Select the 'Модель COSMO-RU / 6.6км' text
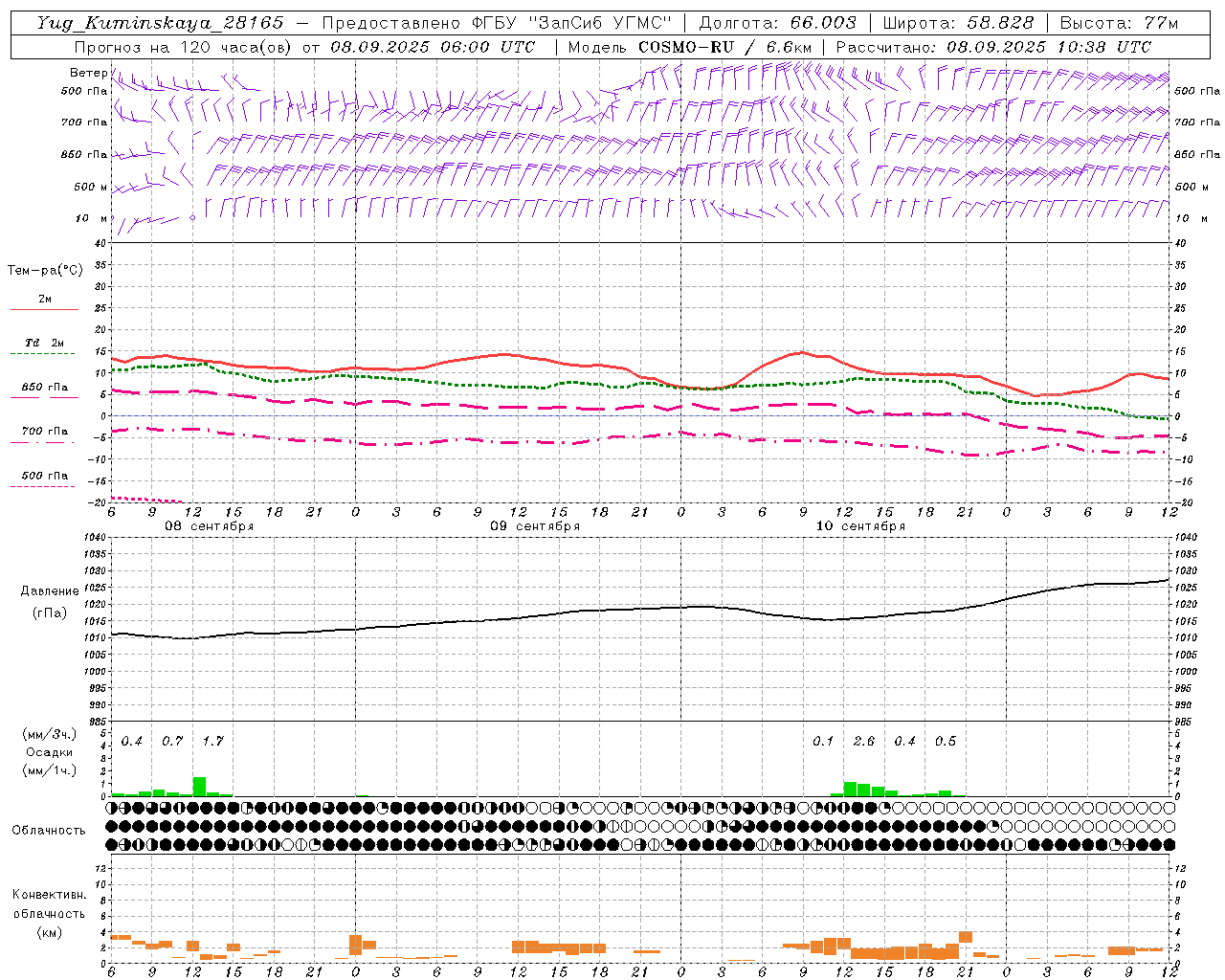The height and width of the screenshot is (980, 1225). [690, 47]
